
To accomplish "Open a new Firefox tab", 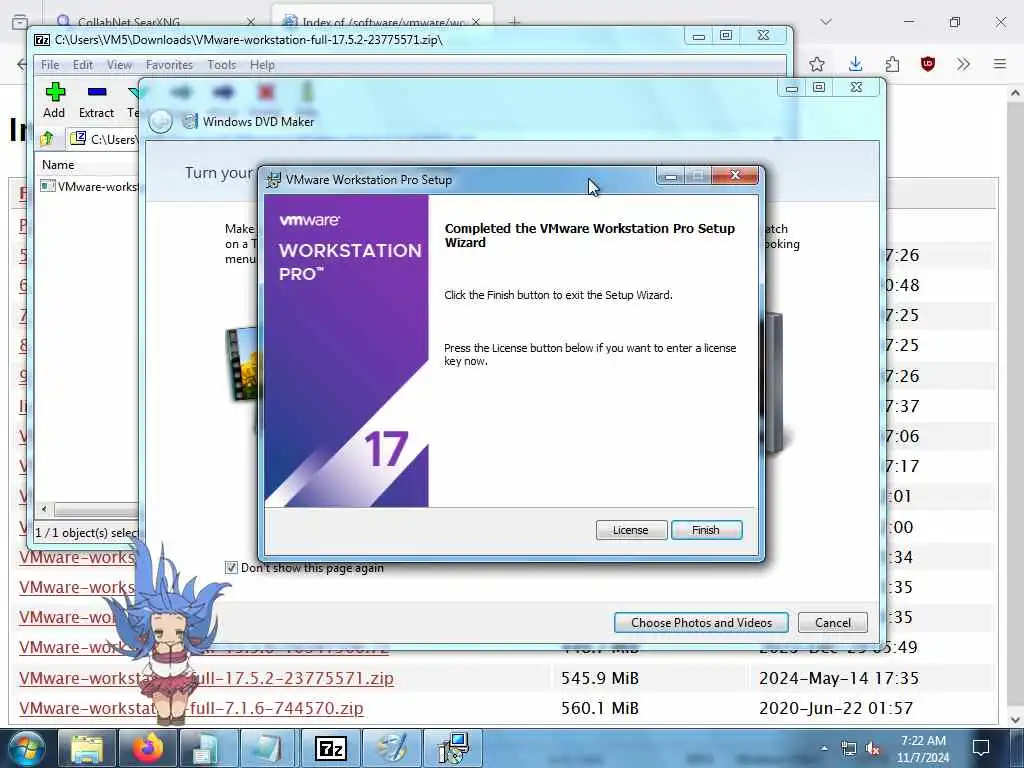I will click(515, 22).
